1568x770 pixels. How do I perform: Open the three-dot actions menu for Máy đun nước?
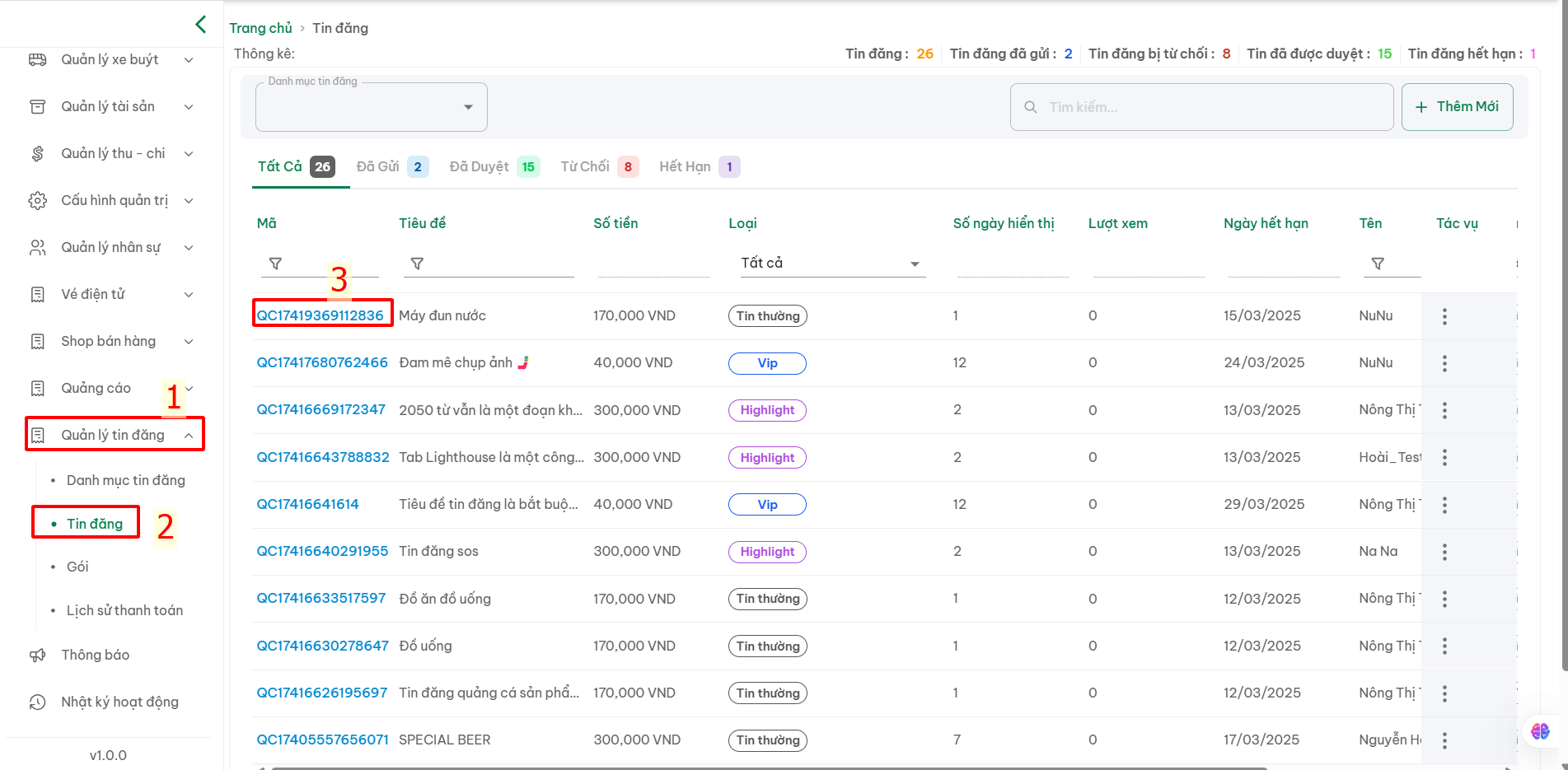tap(1444, 316)
